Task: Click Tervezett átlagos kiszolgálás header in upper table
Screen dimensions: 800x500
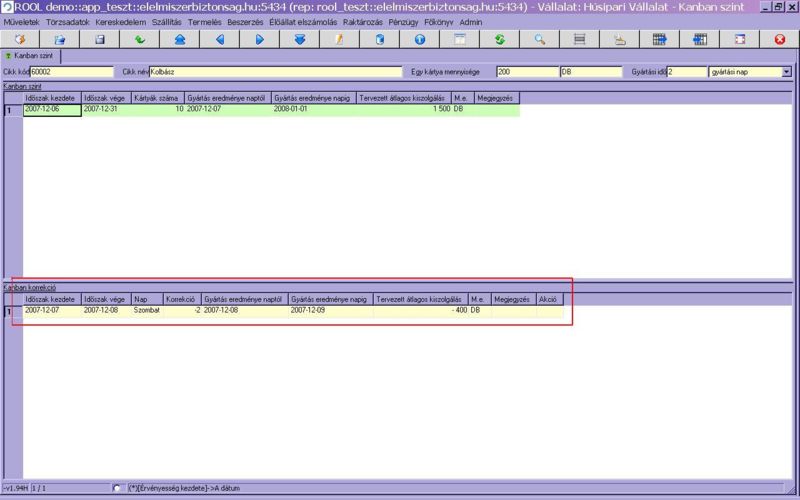Action: 402,98
